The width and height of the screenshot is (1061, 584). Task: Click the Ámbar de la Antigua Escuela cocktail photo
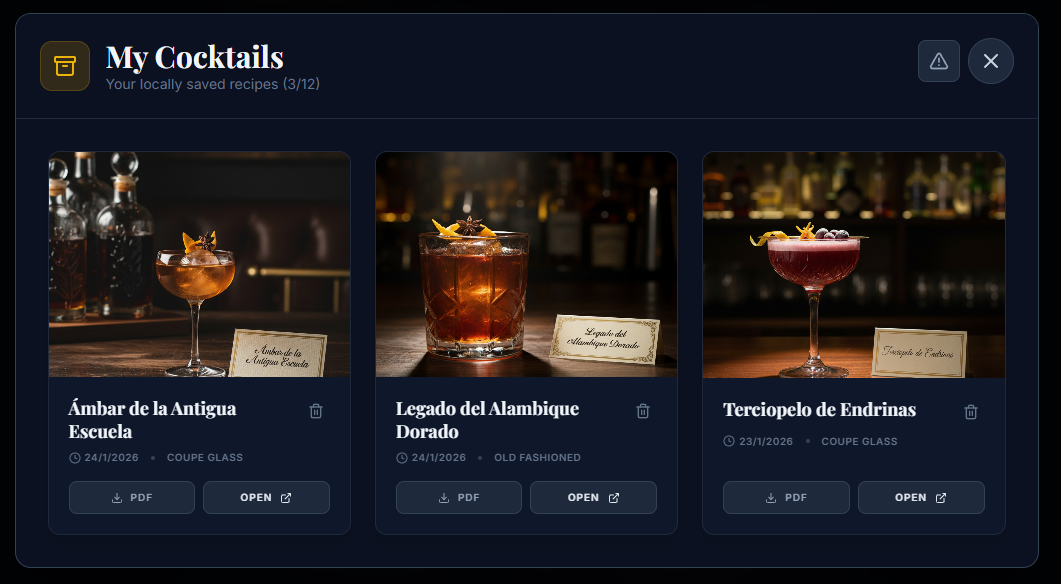200,265
